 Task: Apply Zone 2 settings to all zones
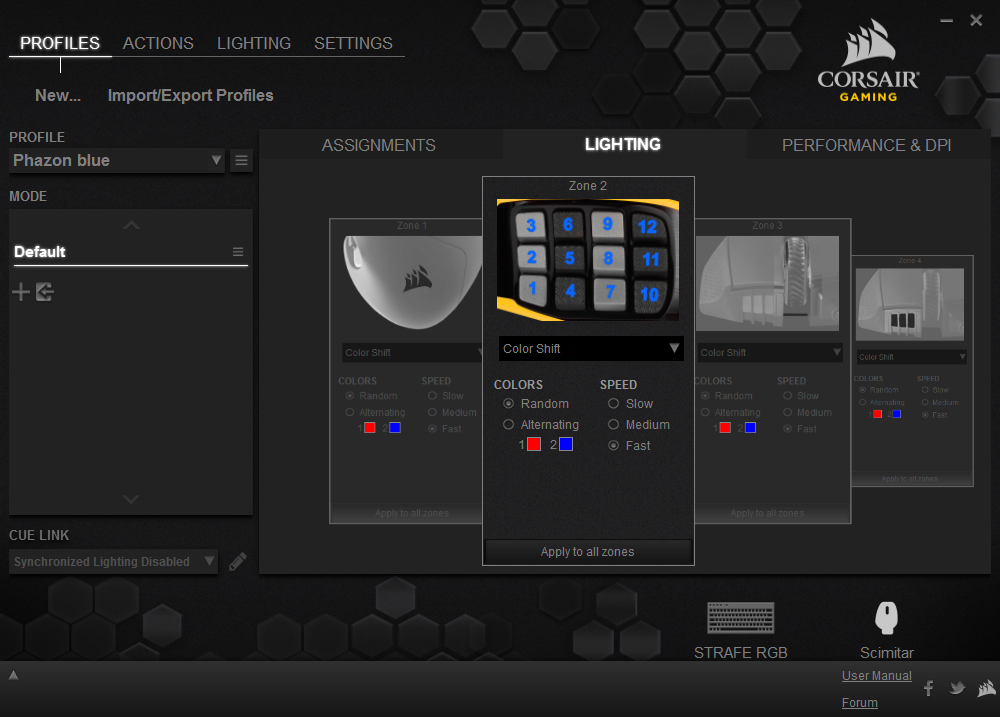(587, 552)
